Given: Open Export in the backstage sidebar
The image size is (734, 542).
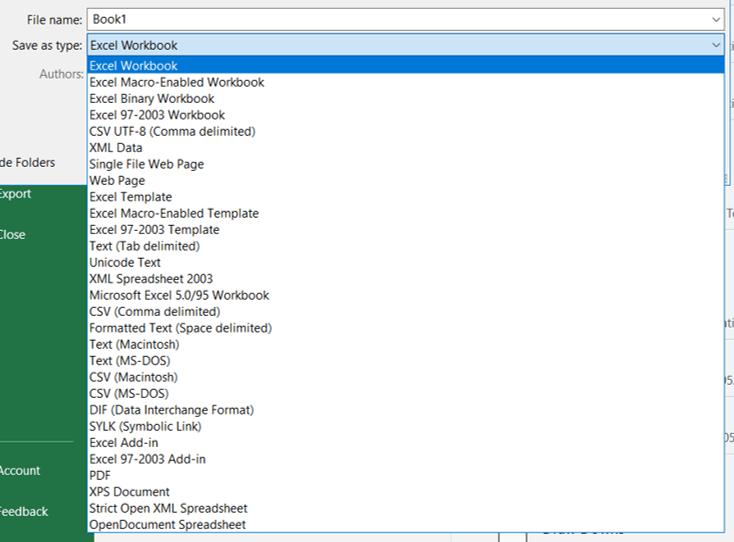Looking at the screenshot, I should pos(15,194).
